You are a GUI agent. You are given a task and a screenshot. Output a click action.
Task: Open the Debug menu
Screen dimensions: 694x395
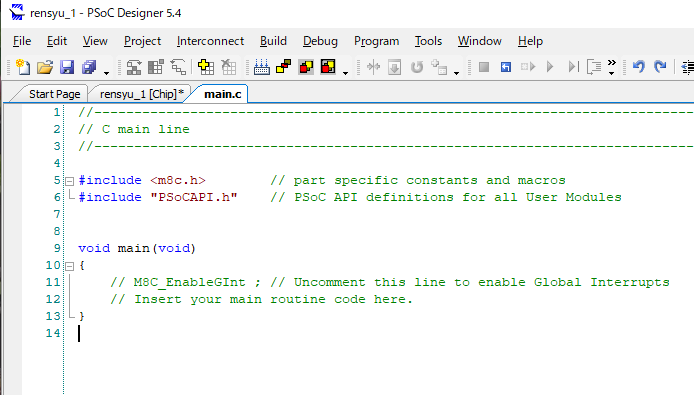click(x=320, y=41)
